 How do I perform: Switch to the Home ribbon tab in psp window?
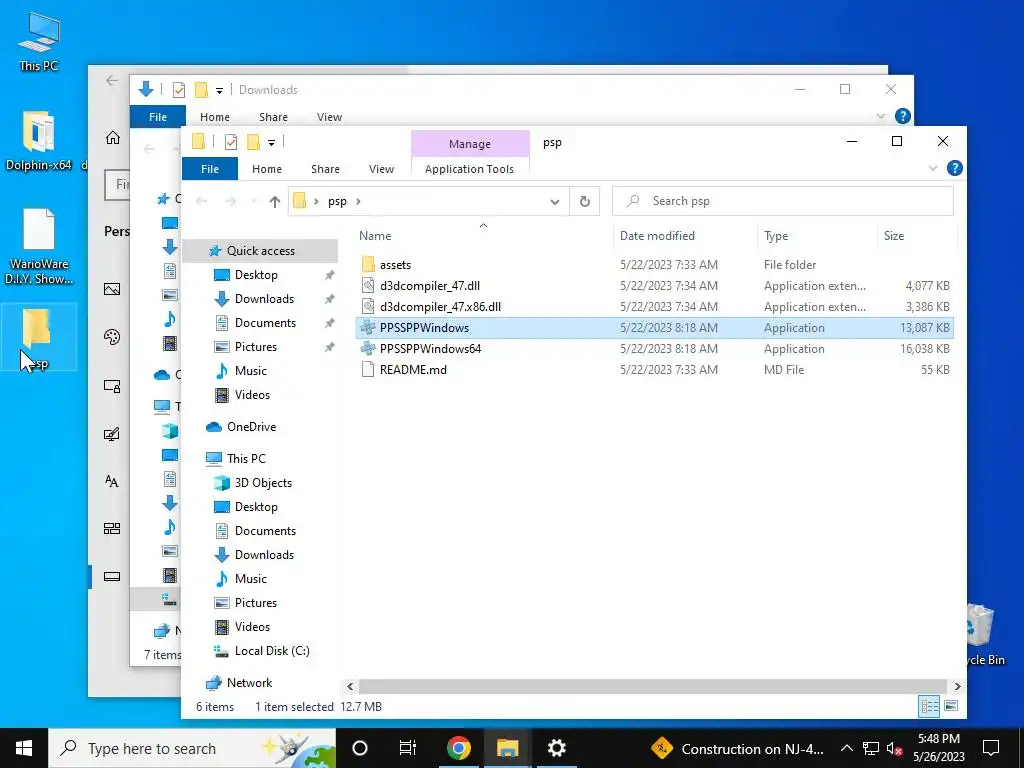tap(266, 169)
